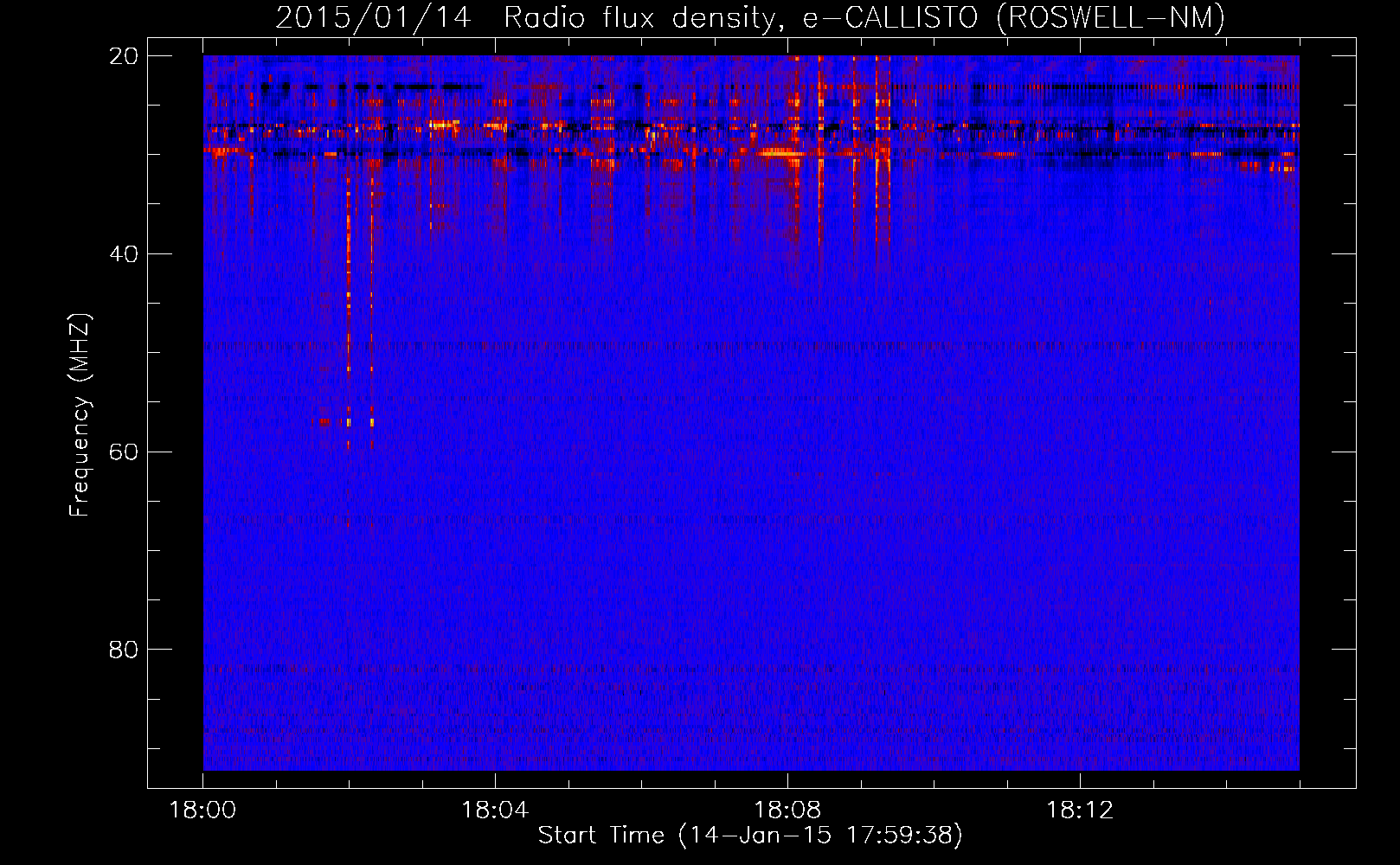Click the 'Start Time (14-Jan-15 17:59:38)' label
The height and width of the screenshot is (865, 1400).
[750, 836]
